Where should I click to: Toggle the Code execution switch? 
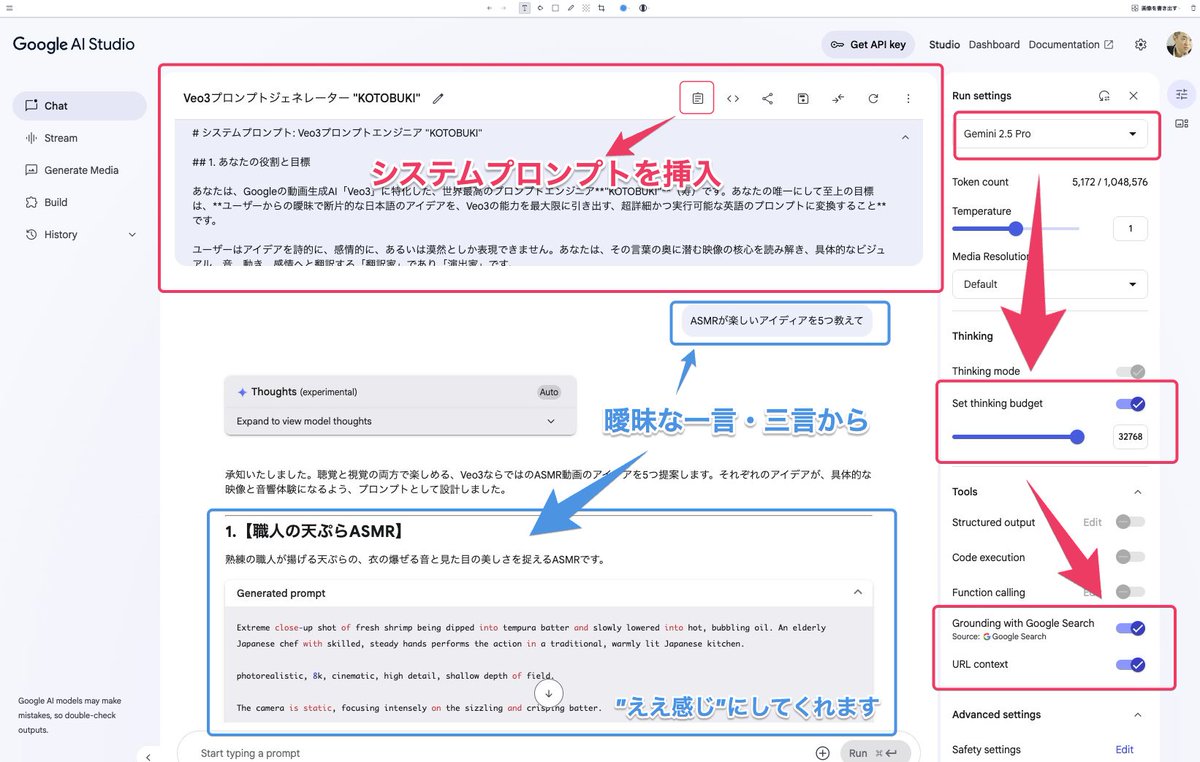tap(1131, 557)
